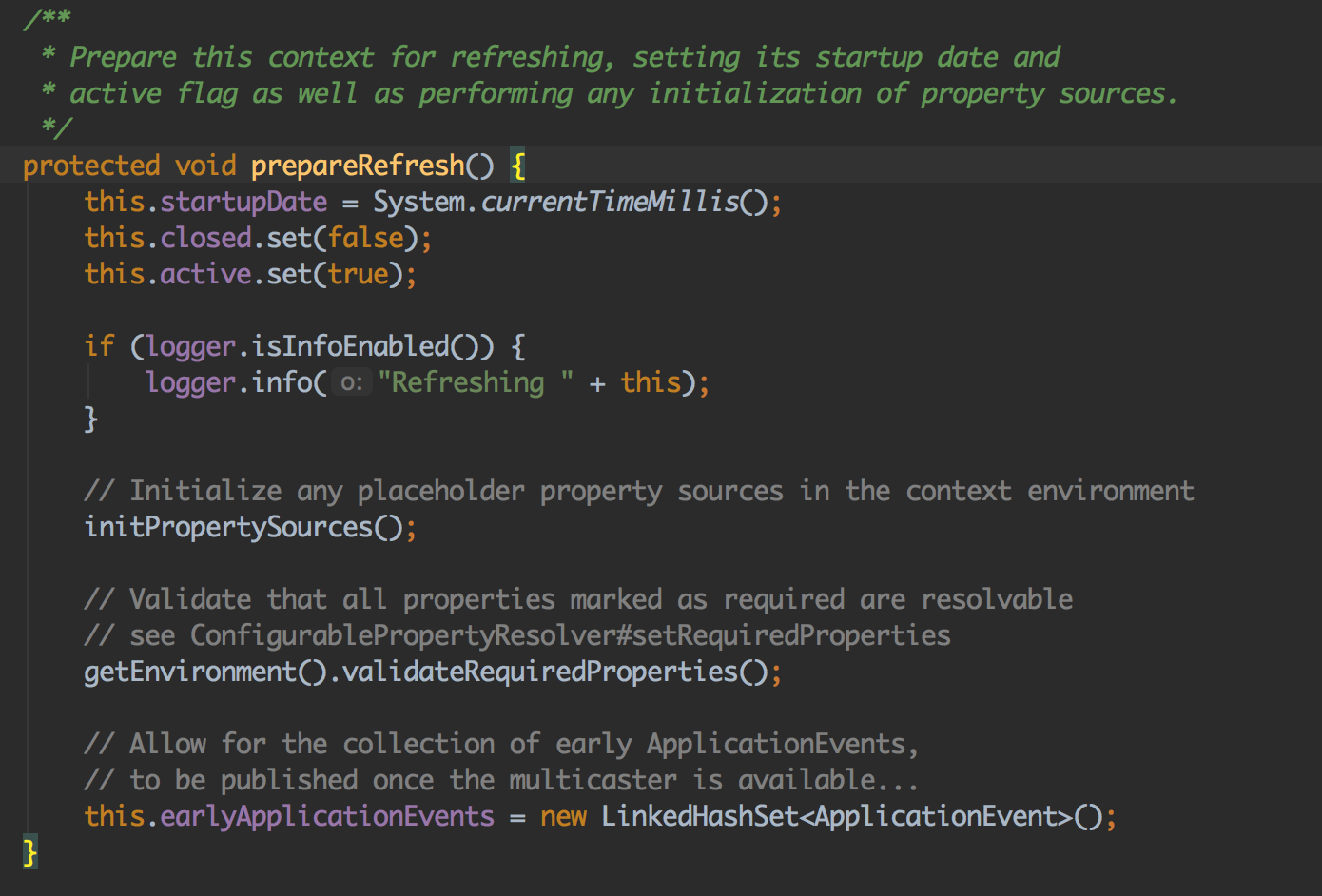
Task: Click the initPropertySources call
Action: pyautogui.click(x=228, y=528)
